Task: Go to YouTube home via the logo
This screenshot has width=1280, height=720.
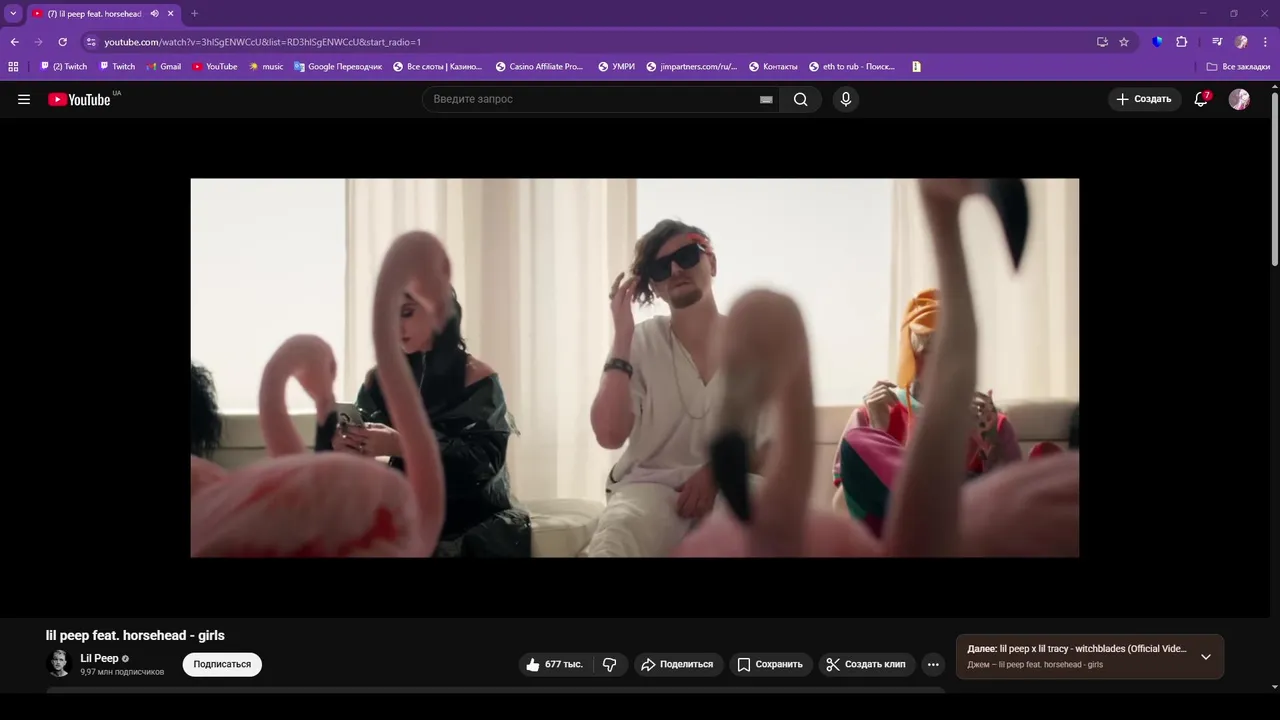Action: pos(79,99)
